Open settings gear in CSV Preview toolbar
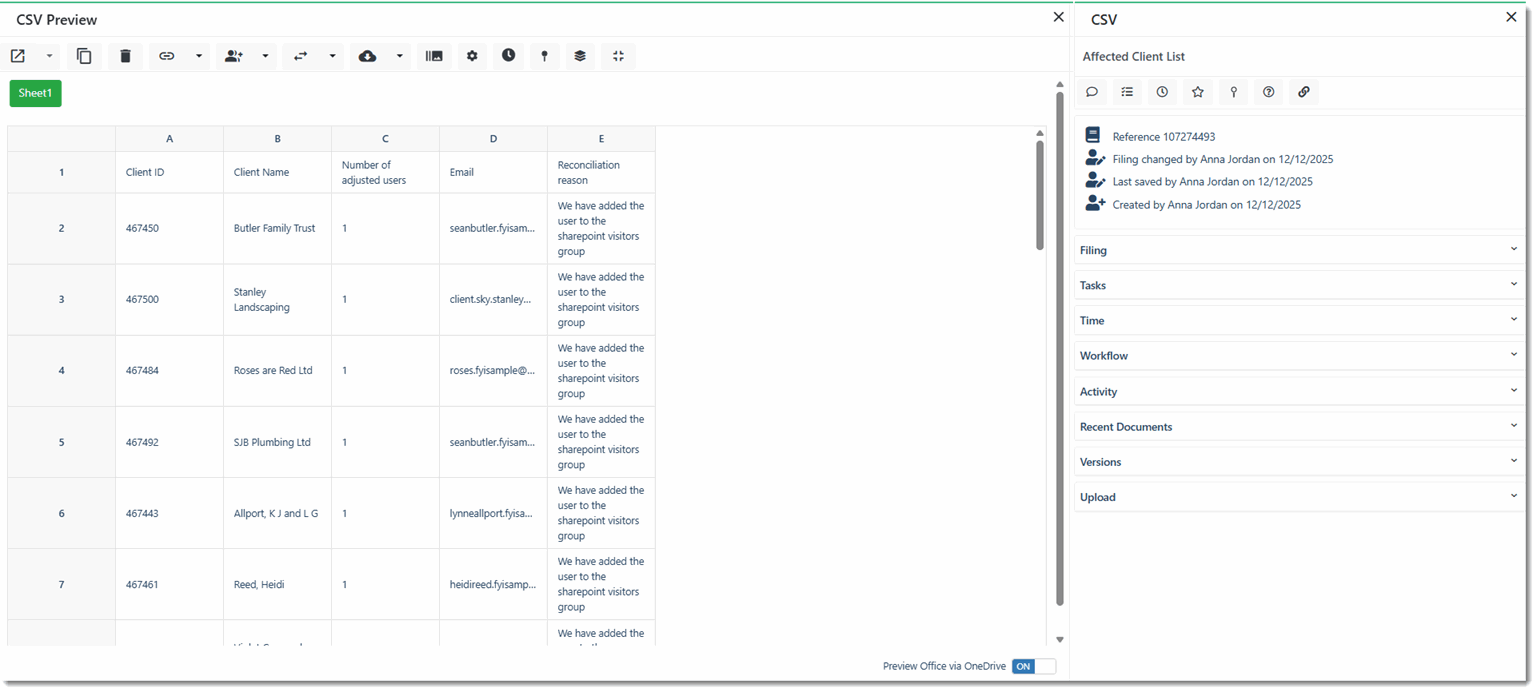The width and height of the screenshot is (1533, 688). [472, 56]
